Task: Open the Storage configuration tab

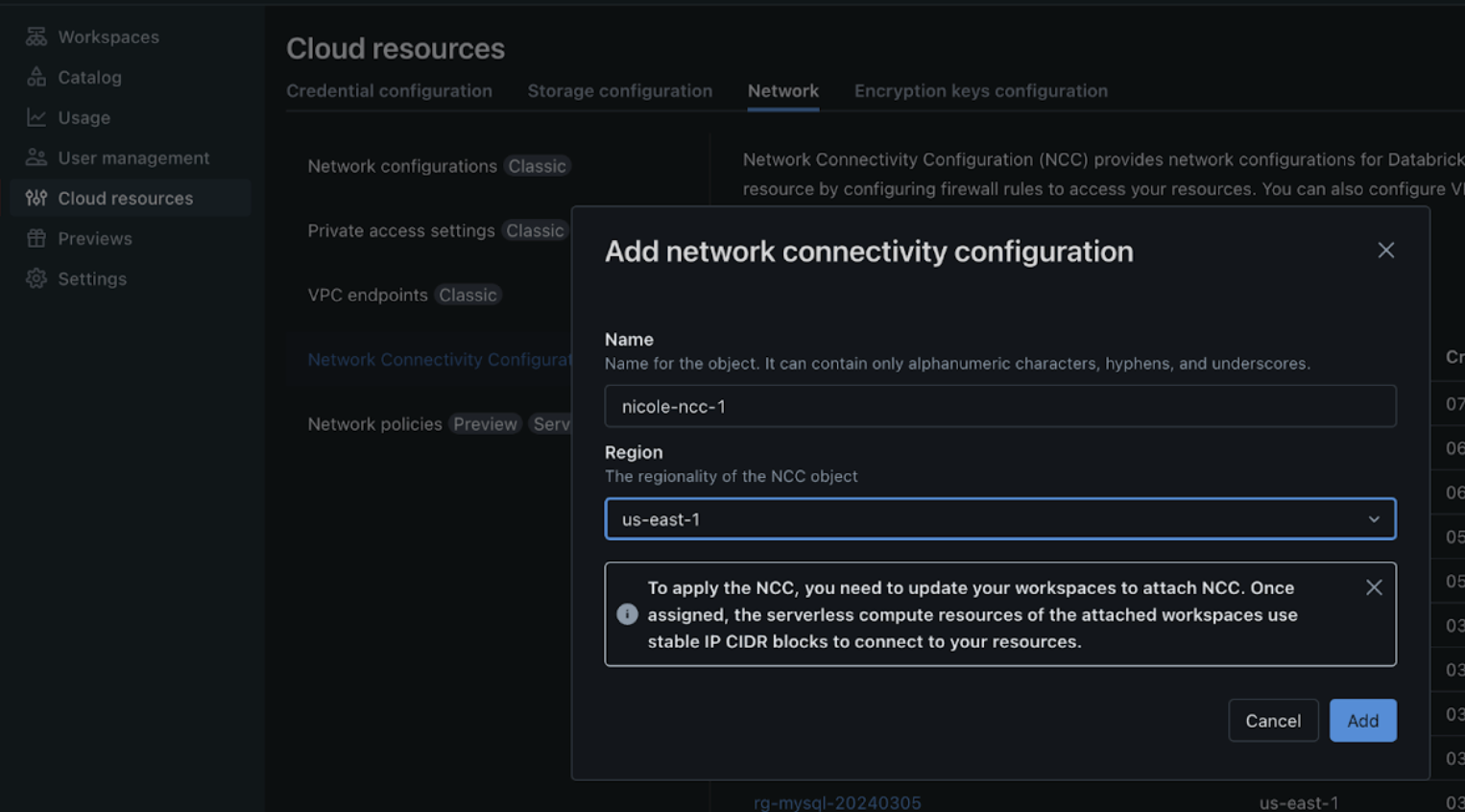Action: [619, 91]
